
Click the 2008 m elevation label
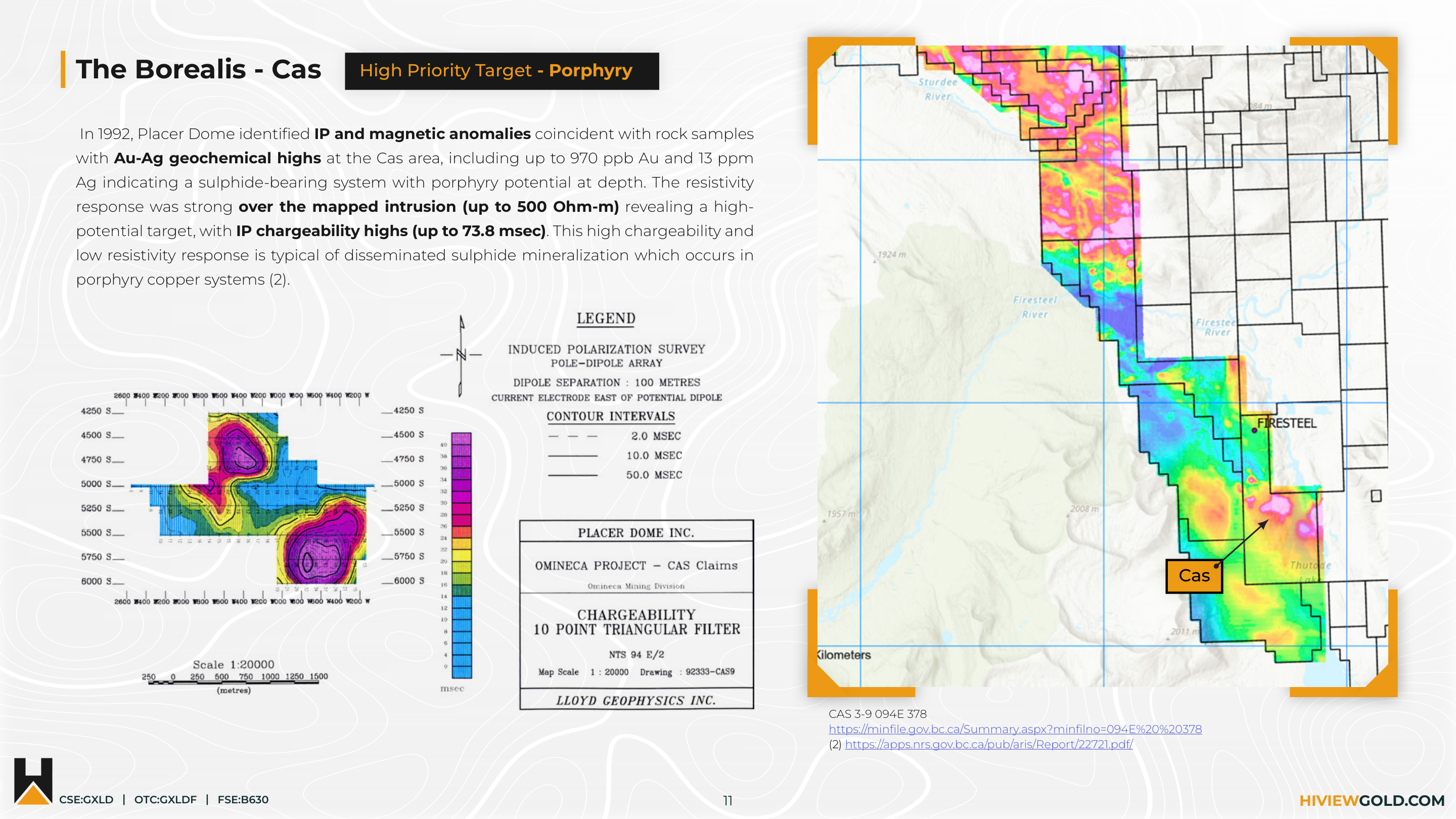click(x=1084, y=509)
